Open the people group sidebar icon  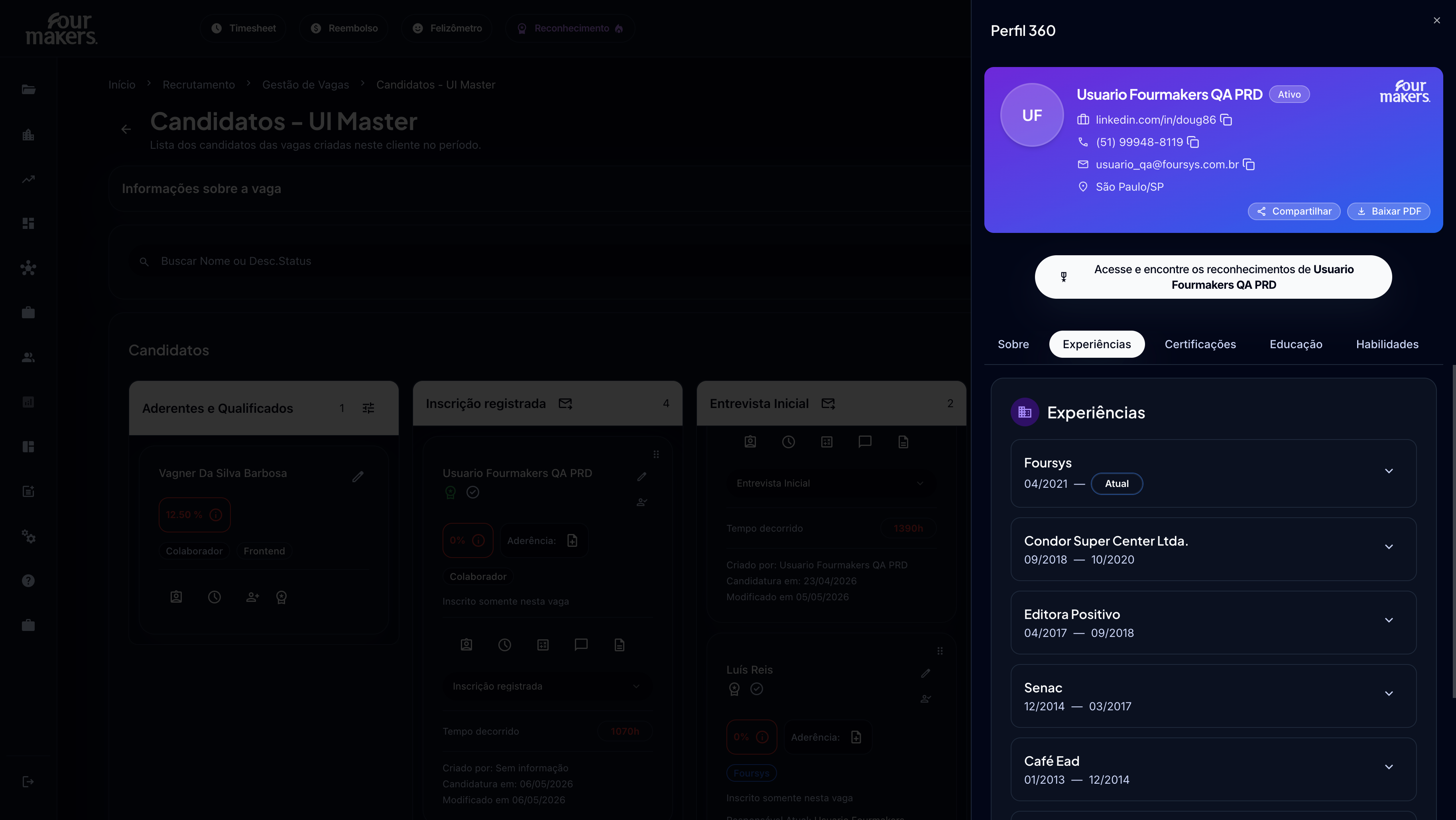28,357
